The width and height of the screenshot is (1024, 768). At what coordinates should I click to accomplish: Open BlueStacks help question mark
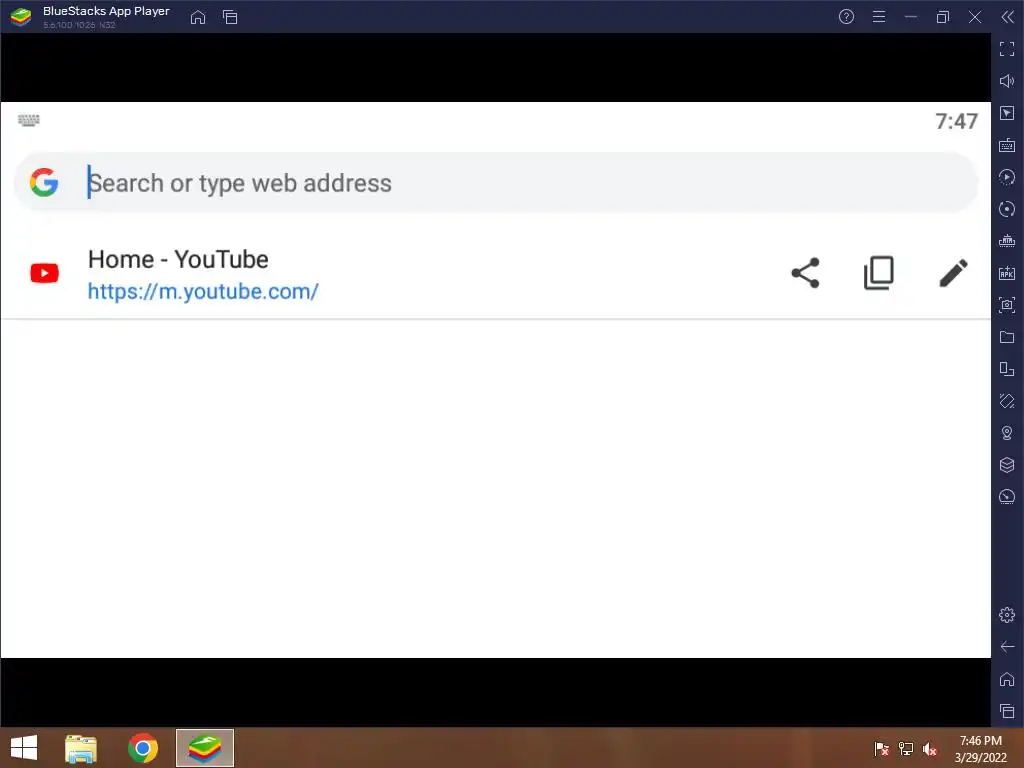(x=846, y=17)
